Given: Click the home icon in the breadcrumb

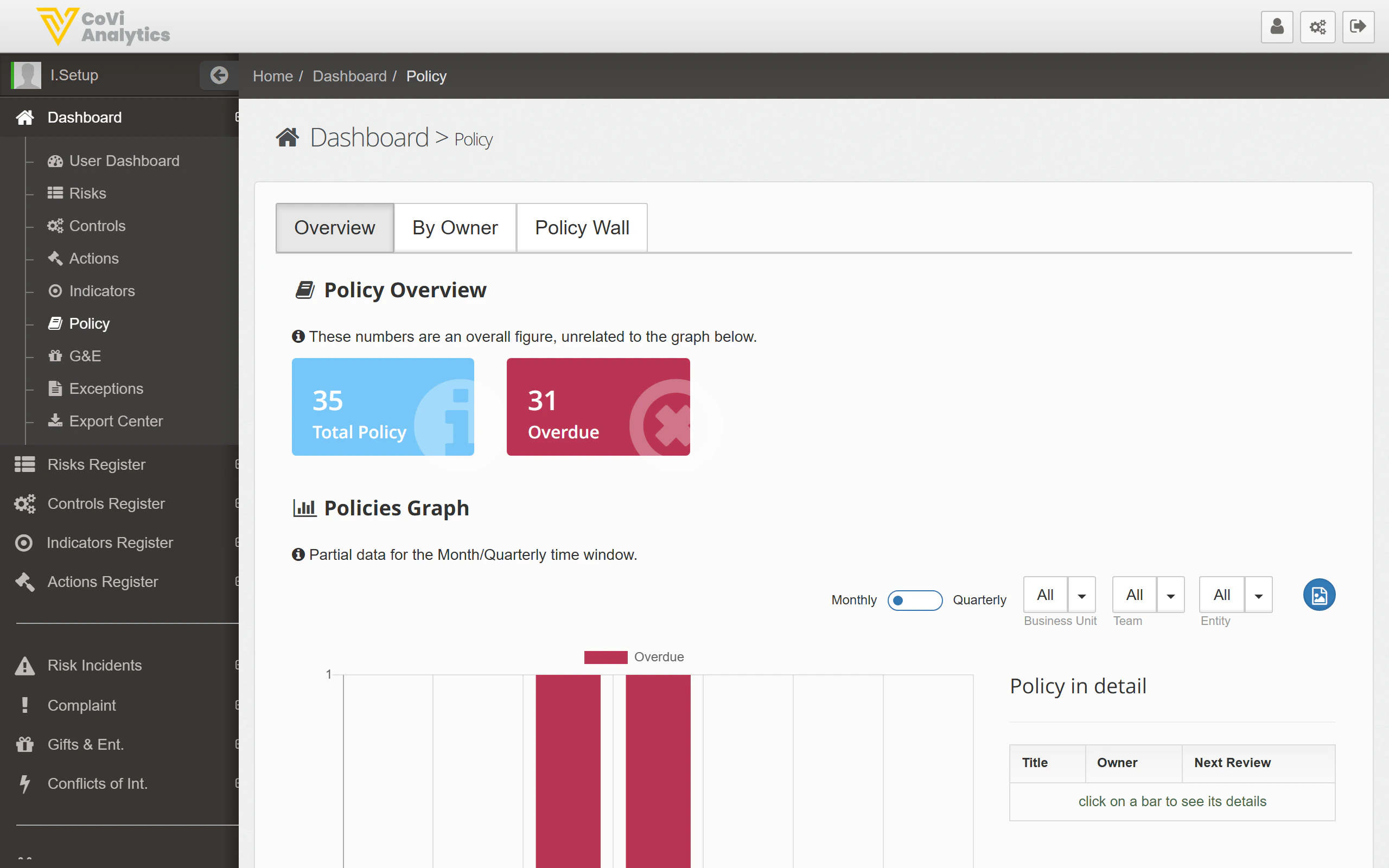Looking at the screenshot, I should [288, 136].
